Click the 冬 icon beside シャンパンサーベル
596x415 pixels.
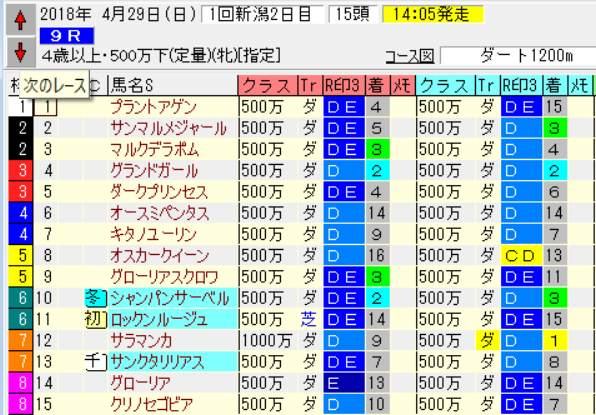pyautogui.click(x=95, y=298)
